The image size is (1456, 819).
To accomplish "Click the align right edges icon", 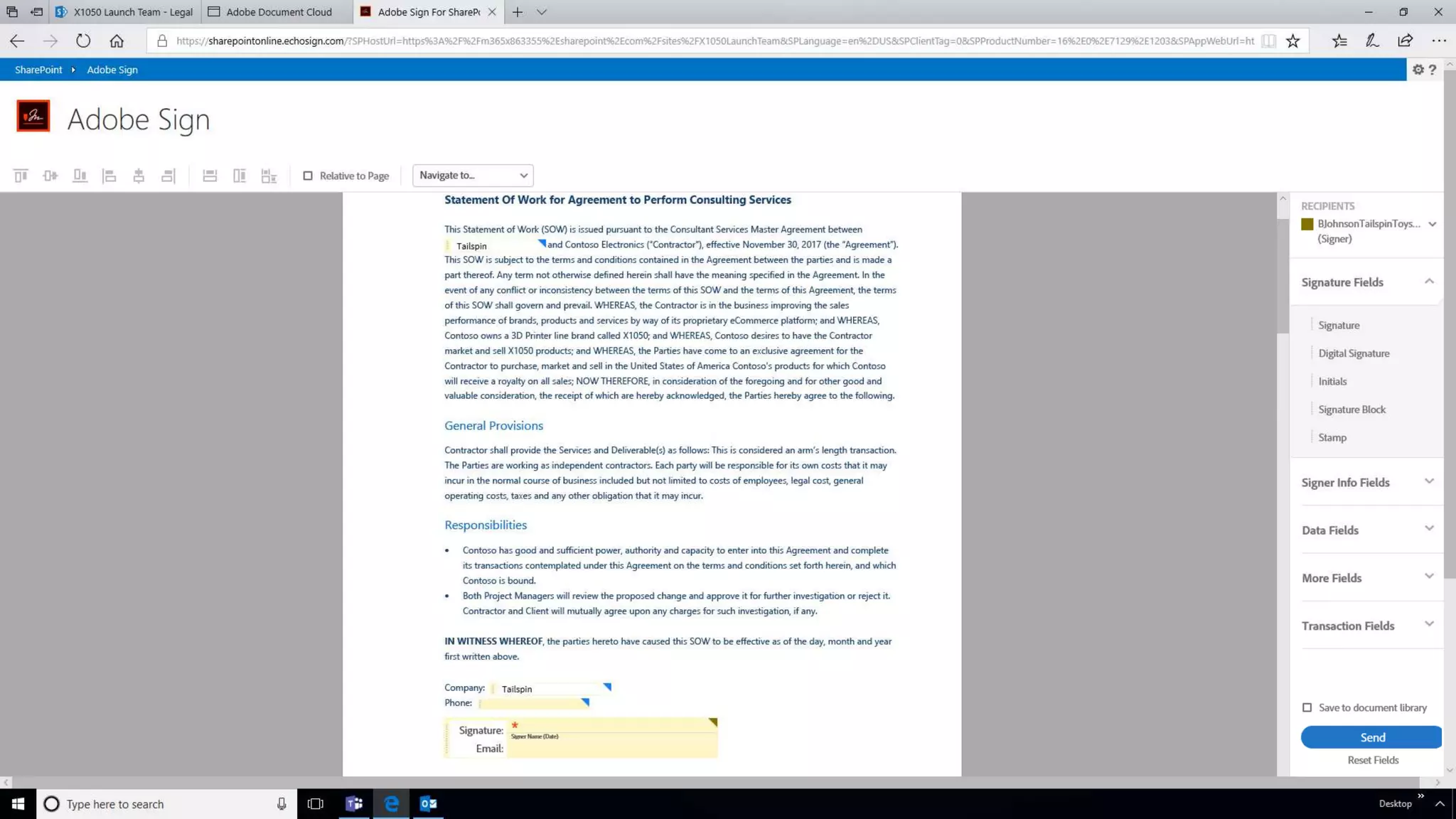I will pyautogui.click(x=168, y=176).
